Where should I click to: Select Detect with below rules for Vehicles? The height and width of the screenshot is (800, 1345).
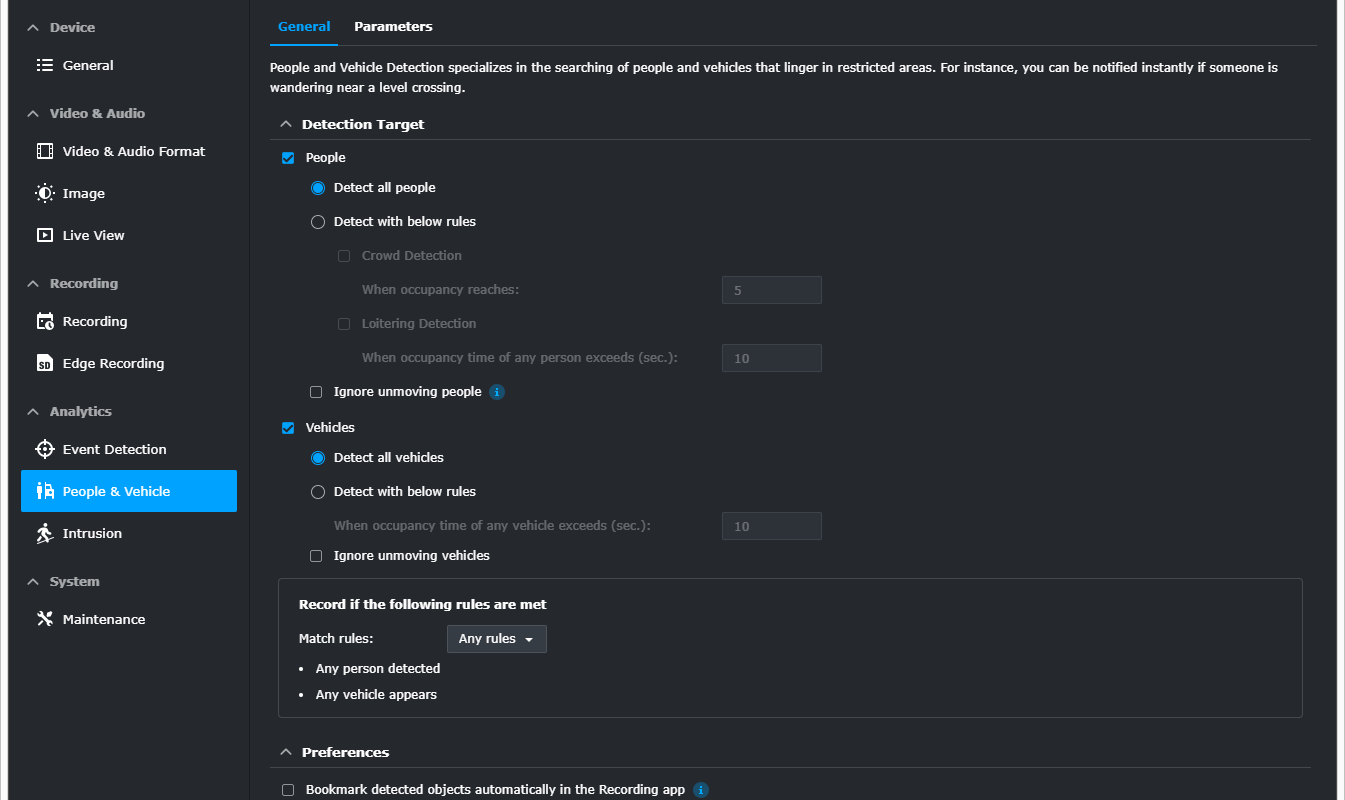click(x=318, y=492)
